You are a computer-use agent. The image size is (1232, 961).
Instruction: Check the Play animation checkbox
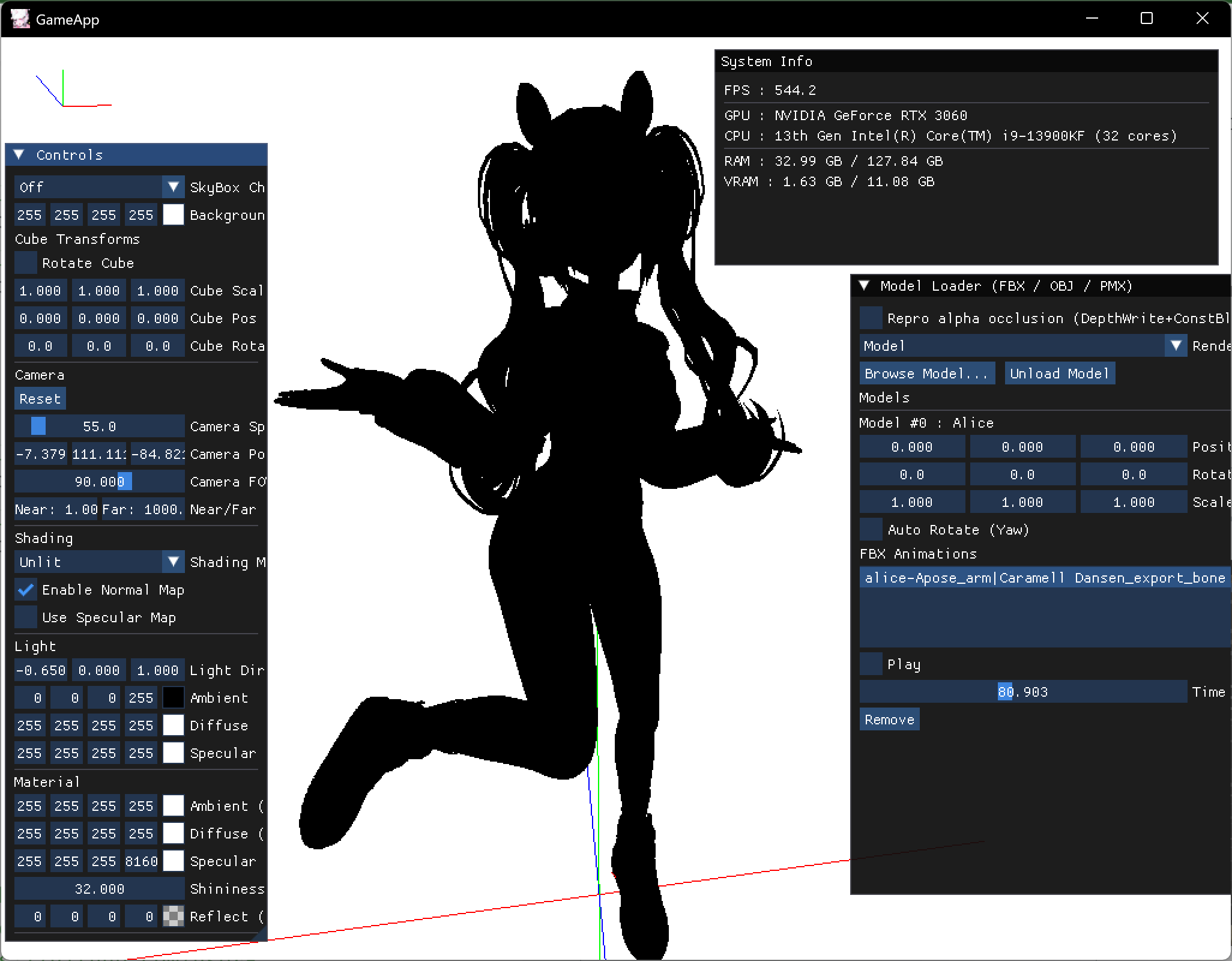pos(871,664)
